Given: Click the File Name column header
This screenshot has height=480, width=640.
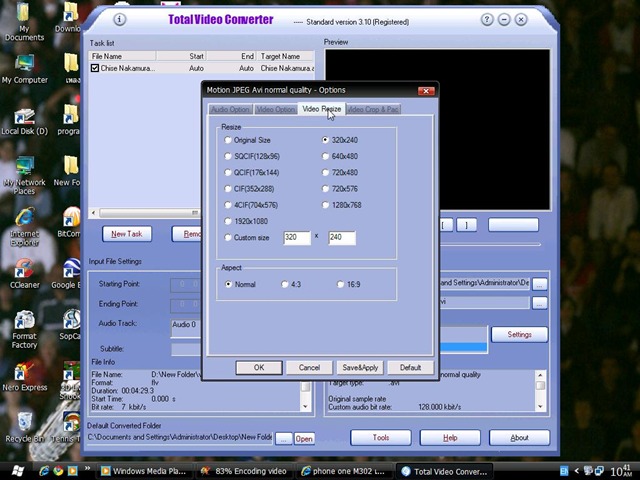Looking at the screenshot, I should (122, 56).
